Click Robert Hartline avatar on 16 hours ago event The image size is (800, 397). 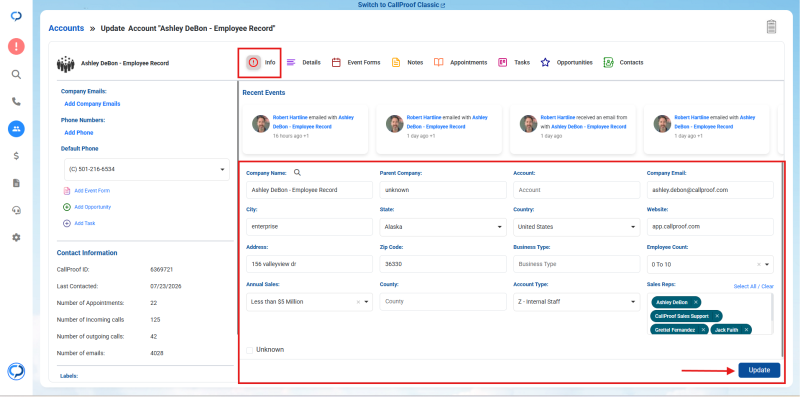pos(261,123)
